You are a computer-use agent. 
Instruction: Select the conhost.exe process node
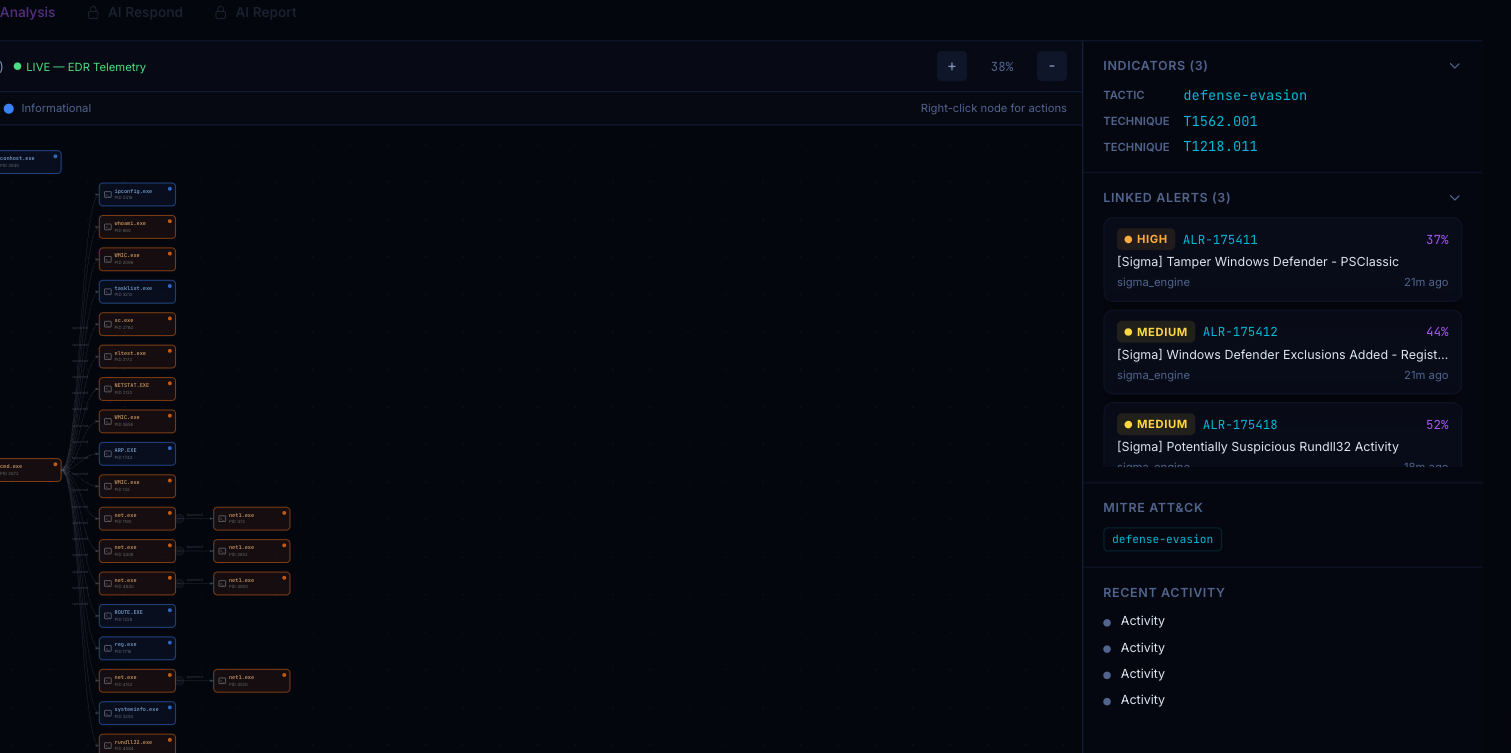pos(30,162)
